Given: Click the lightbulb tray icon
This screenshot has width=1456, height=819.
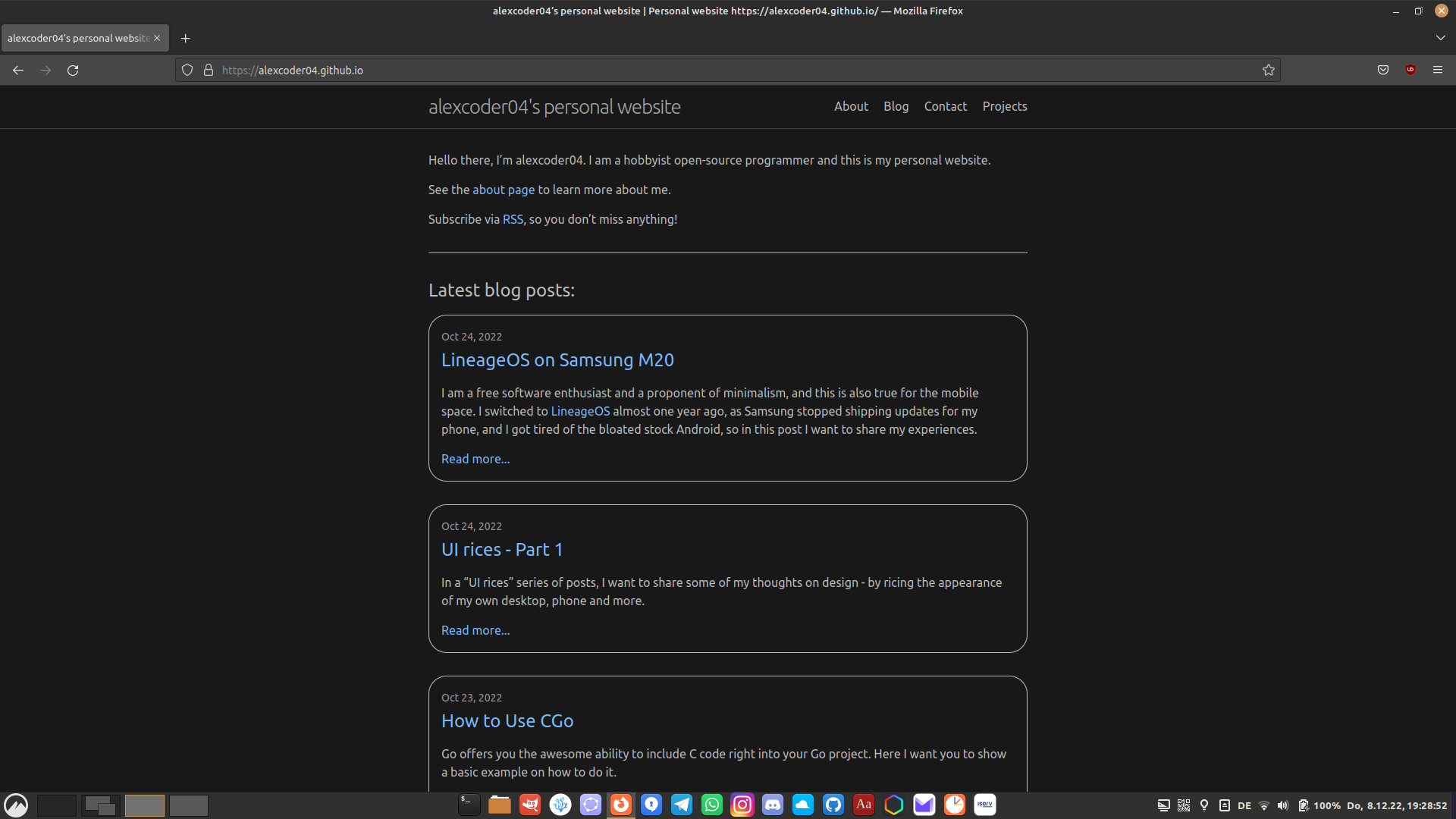Looking at the screenshot, I should (x=1204, y=805).
